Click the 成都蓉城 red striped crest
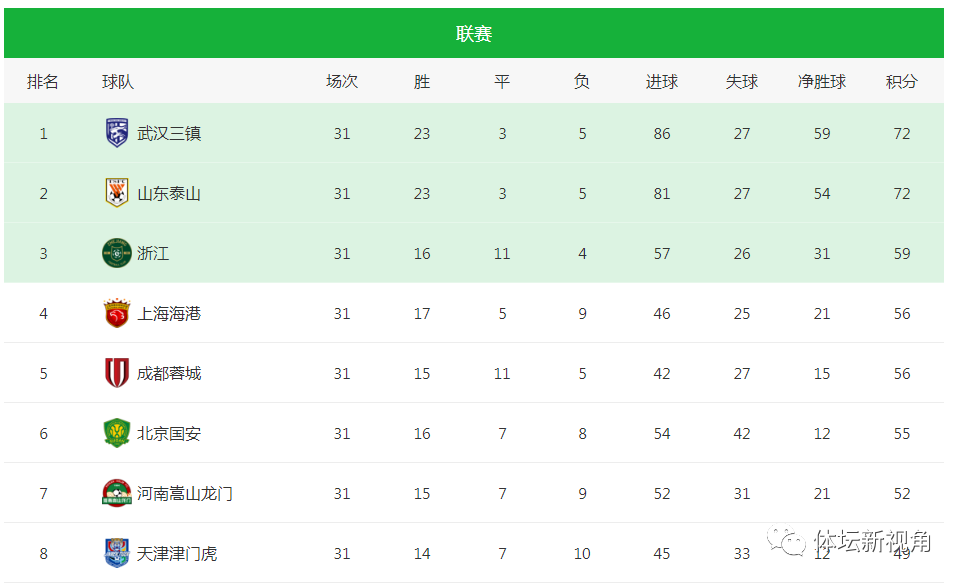Viewport: 964px width, 584px height. (117, 373)
